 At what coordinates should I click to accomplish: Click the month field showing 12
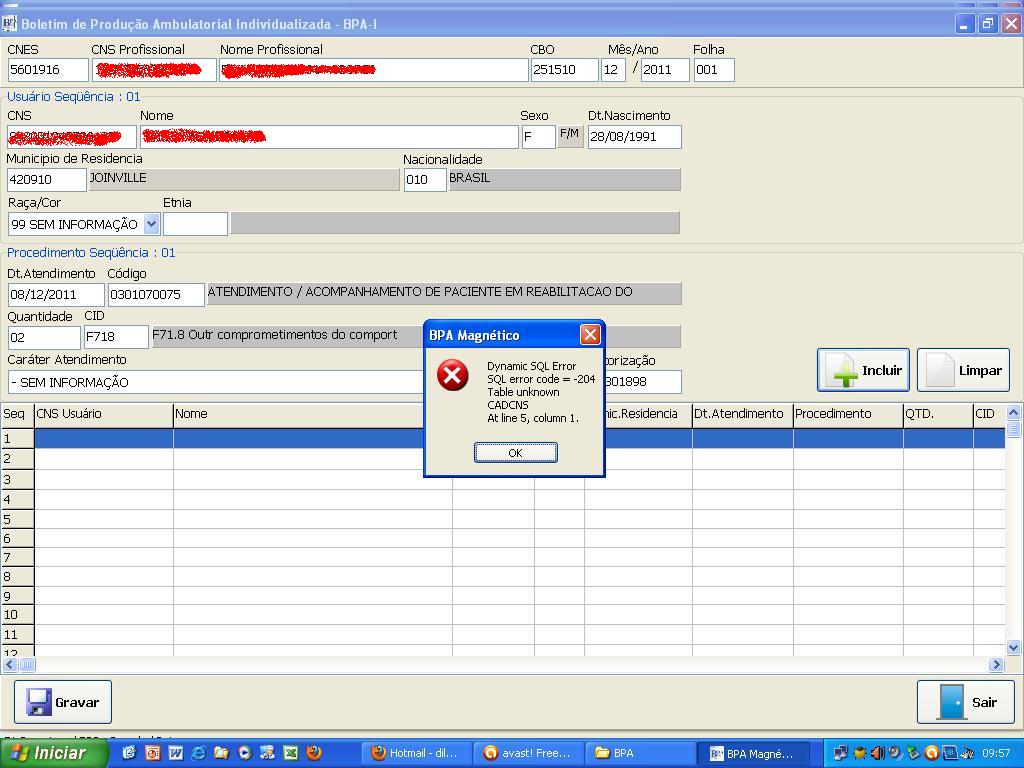click(613, 70)
